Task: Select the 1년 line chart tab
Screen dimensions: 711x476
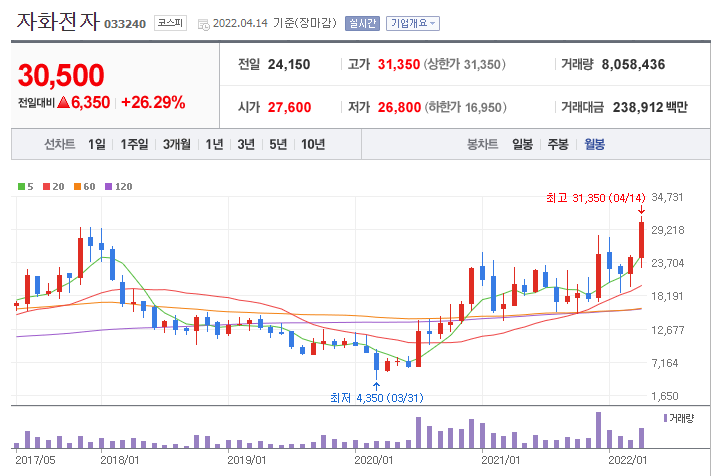Action: [x=214, y=144]
